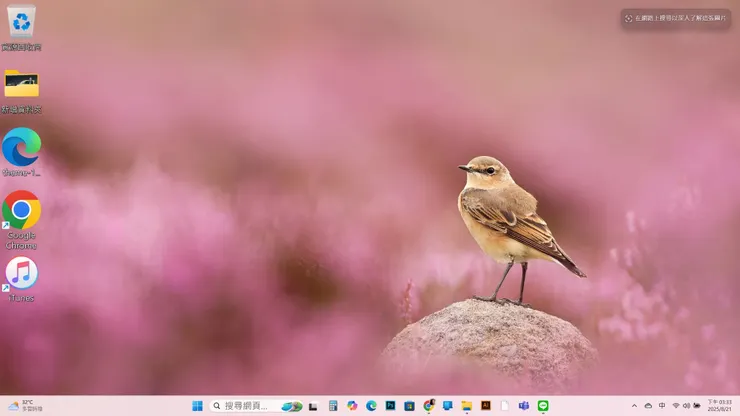Select the iTunes desktop shortcut
This screenshot has width=740, height=416.
(x=21, y=279)
